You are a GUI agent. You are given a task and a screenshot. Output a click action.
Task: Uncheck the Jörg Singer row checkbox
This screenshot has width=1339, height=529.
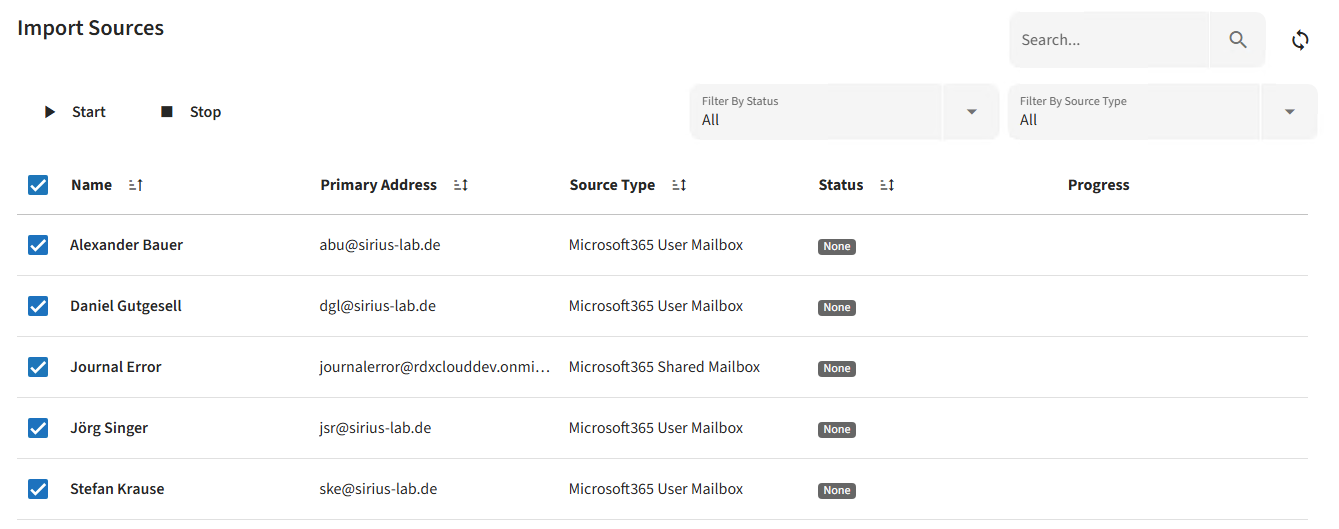[x=38, y=428]
